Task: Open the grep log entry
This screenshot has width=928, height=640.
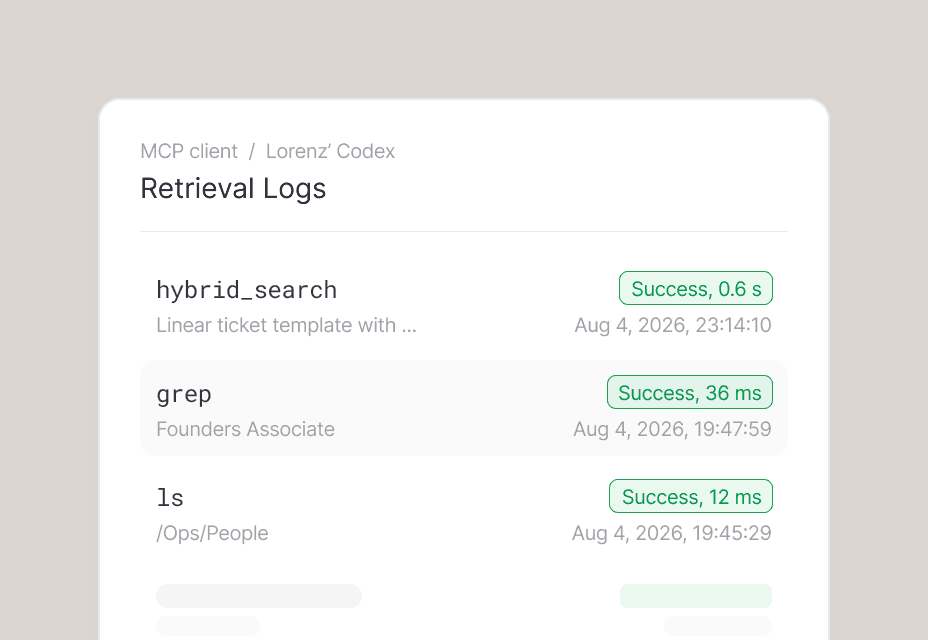Action: [464, 408]
